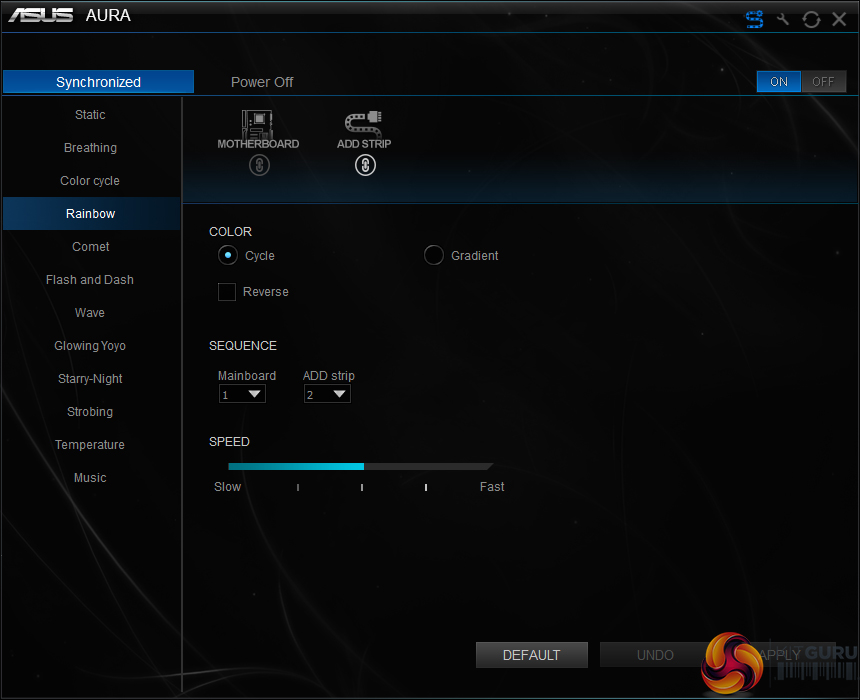Choose the Strobing effect

90,411
